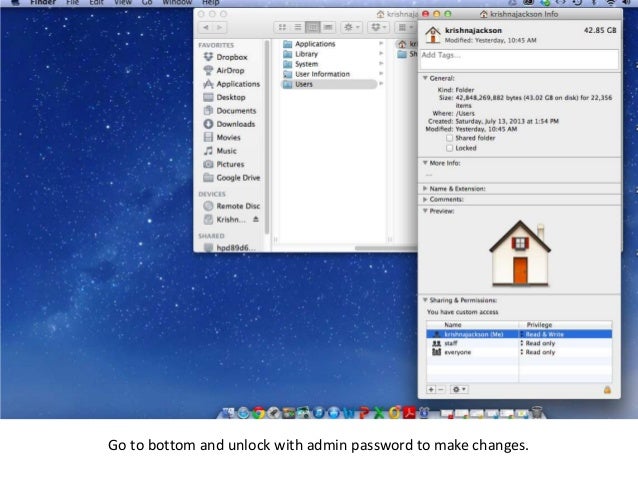Expand the Name & Extension section
This screenshot has height=479, width=638.
(425, 189)
